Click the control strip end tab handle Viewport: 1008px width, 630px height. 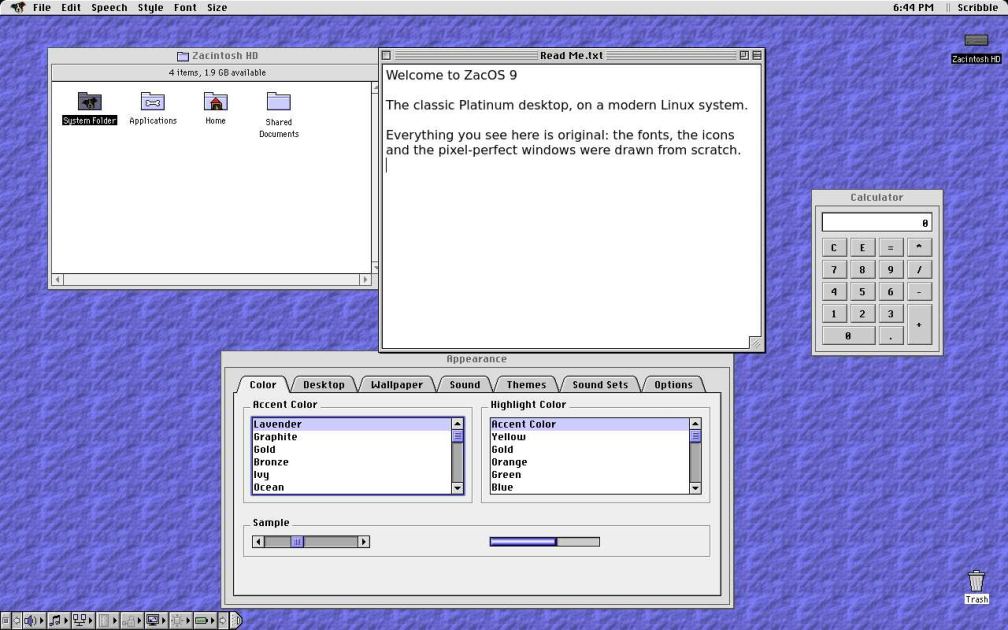(x=236, y=620)
